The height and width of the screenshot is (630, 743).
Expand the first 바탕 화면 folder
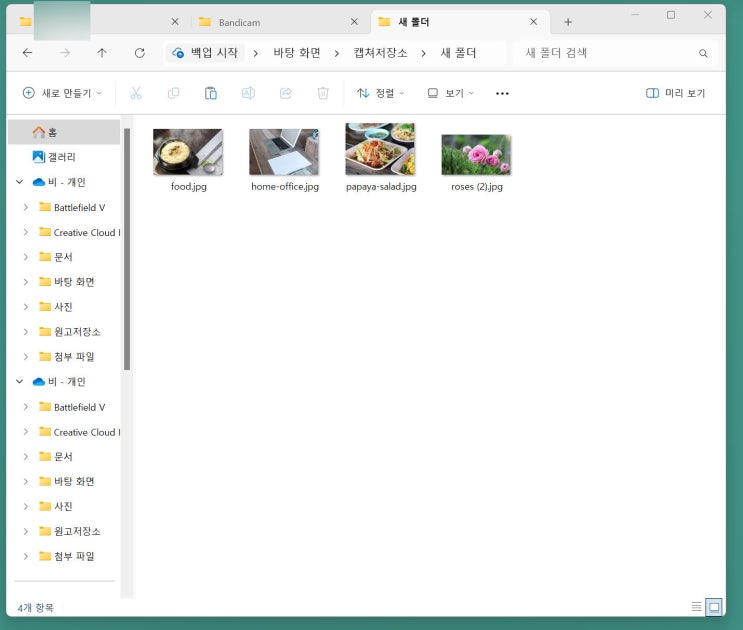point(26,282)
